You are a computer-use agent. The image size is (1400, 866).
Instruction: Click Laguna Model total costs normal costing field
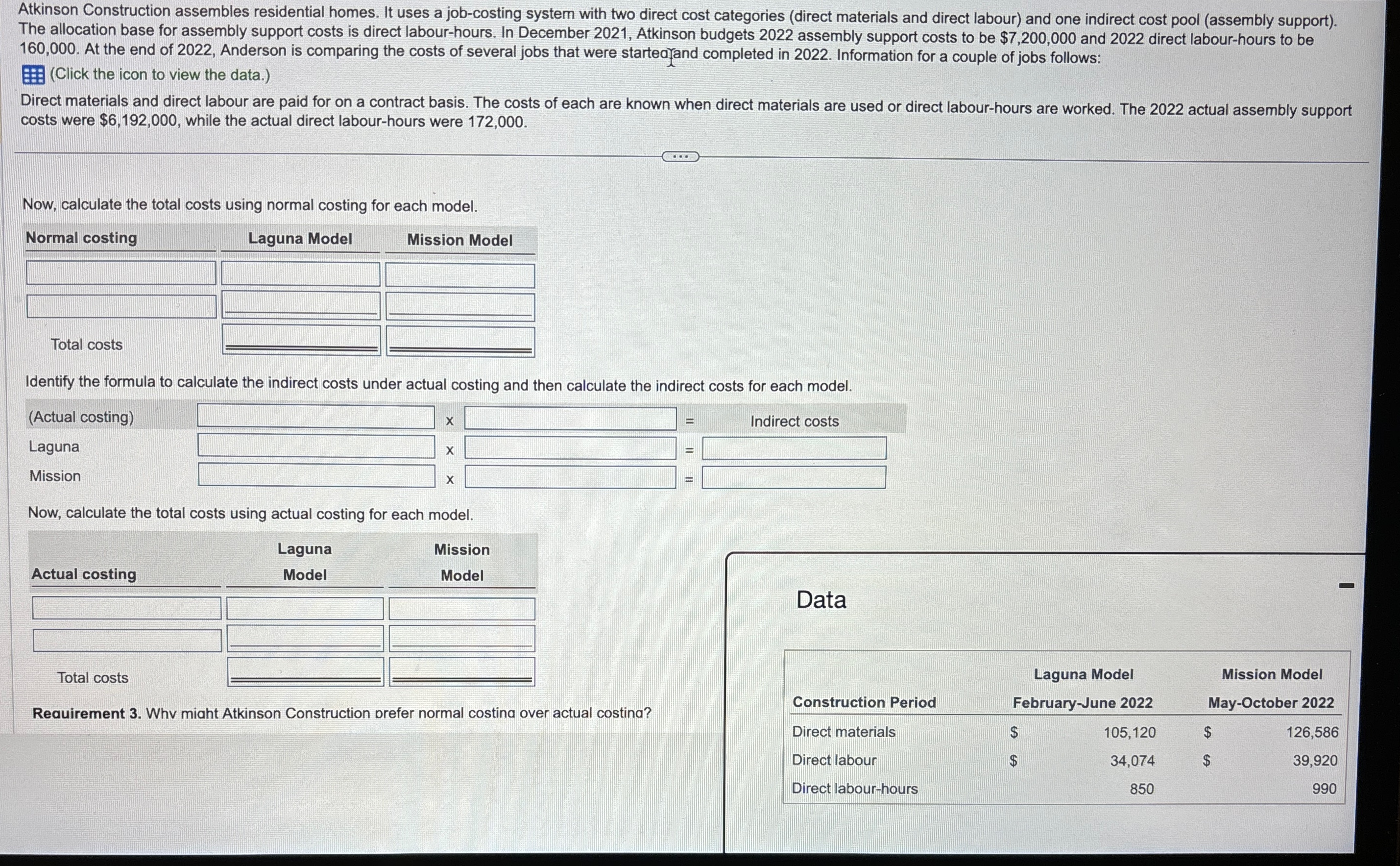301,340
